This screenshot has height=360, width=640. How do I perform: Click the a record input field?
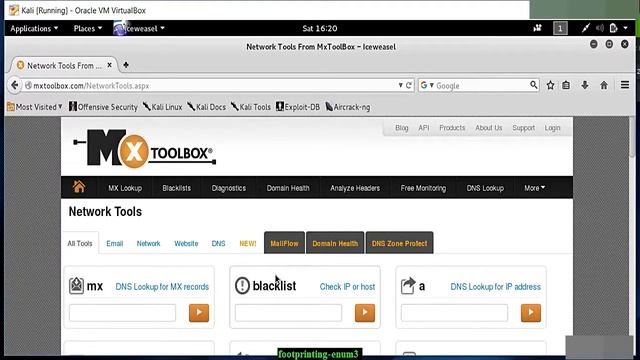coord(454,313)
